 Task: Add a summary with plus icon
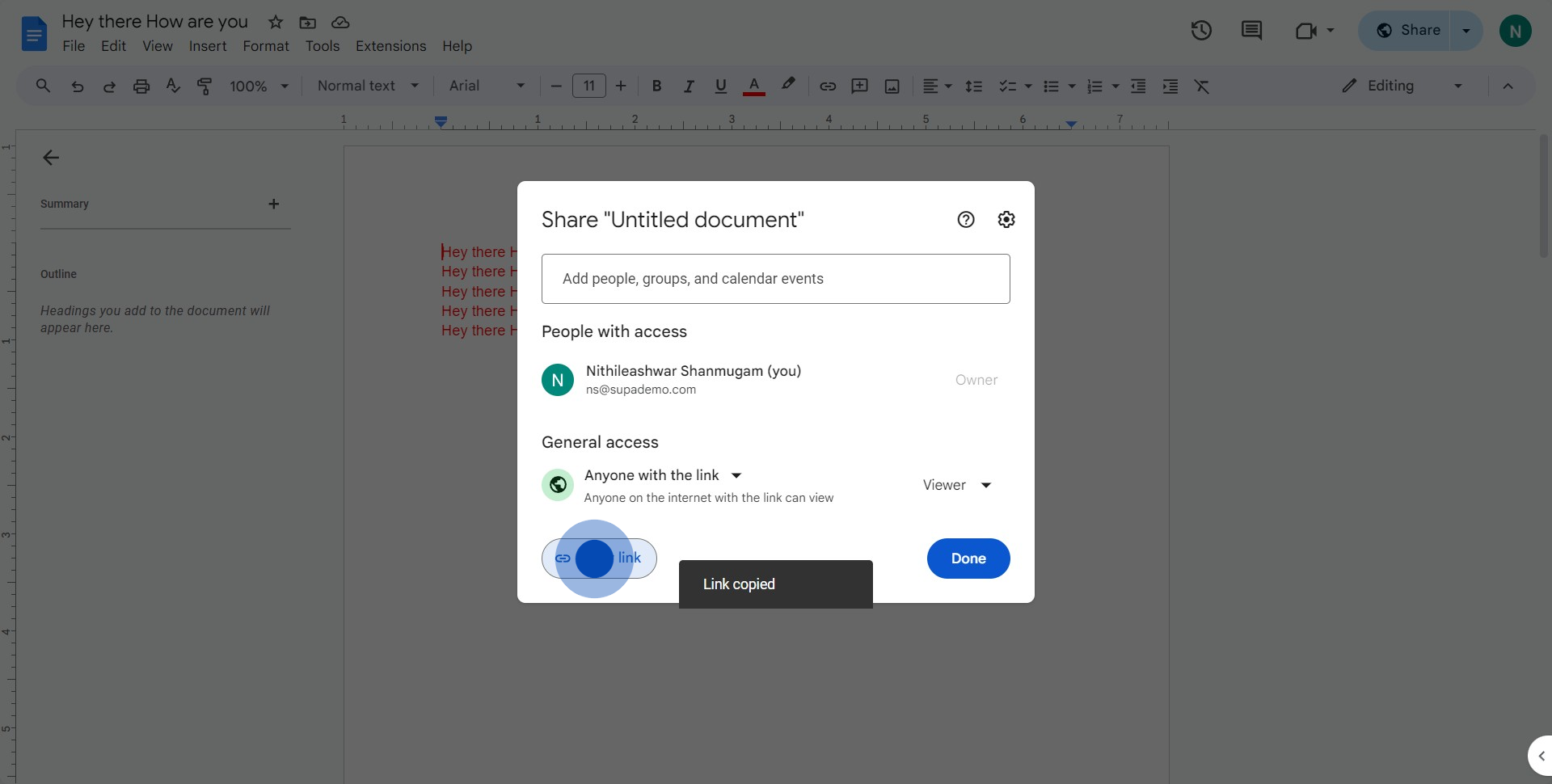coord(273,204)
